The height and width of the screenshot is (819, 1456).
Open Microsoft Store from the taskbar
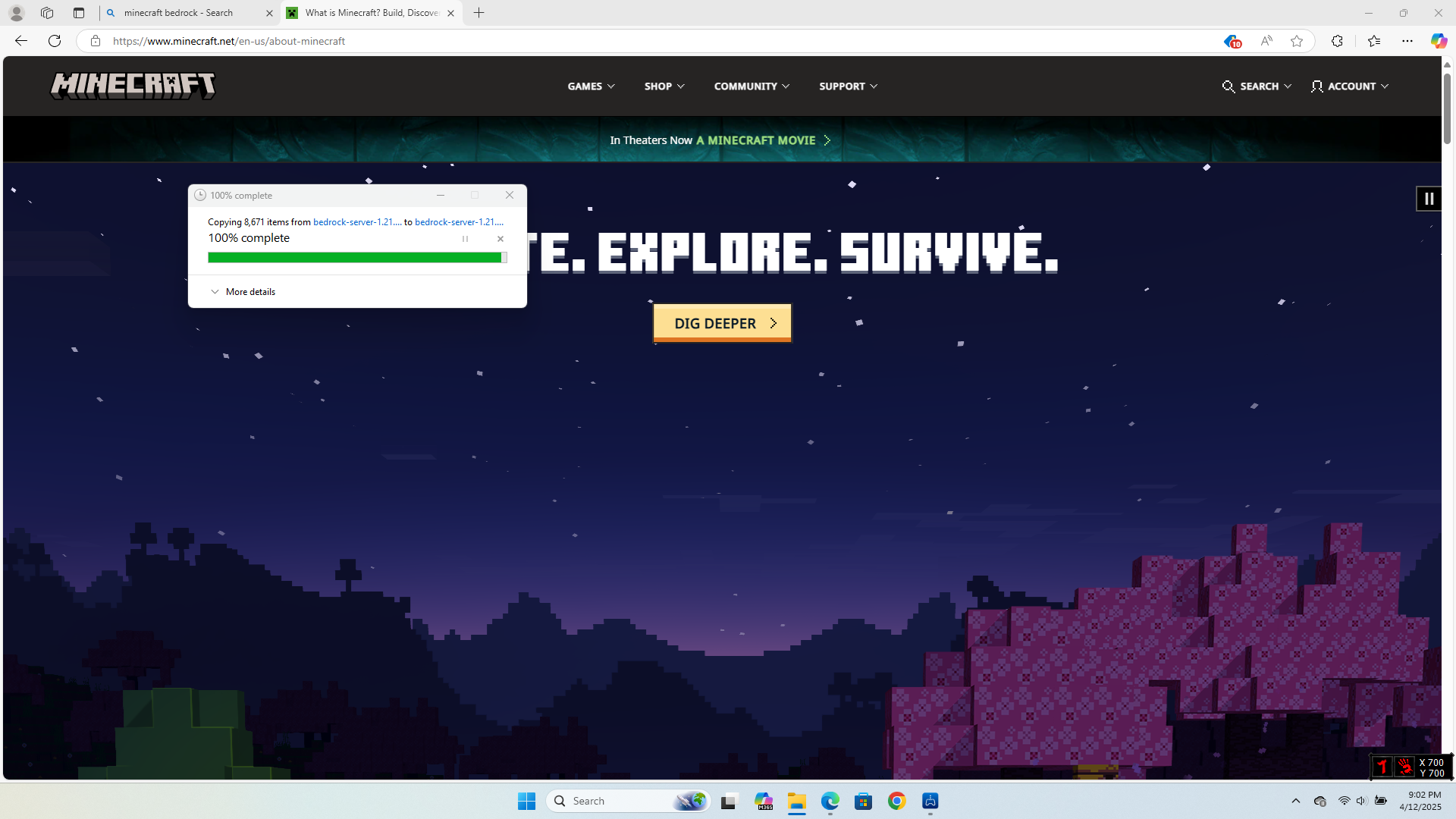[864, 801]
